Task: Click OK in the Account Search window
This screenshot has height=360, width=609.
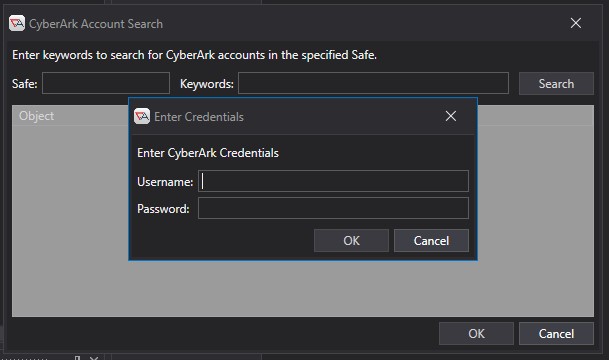Action: tap(476, 333)
